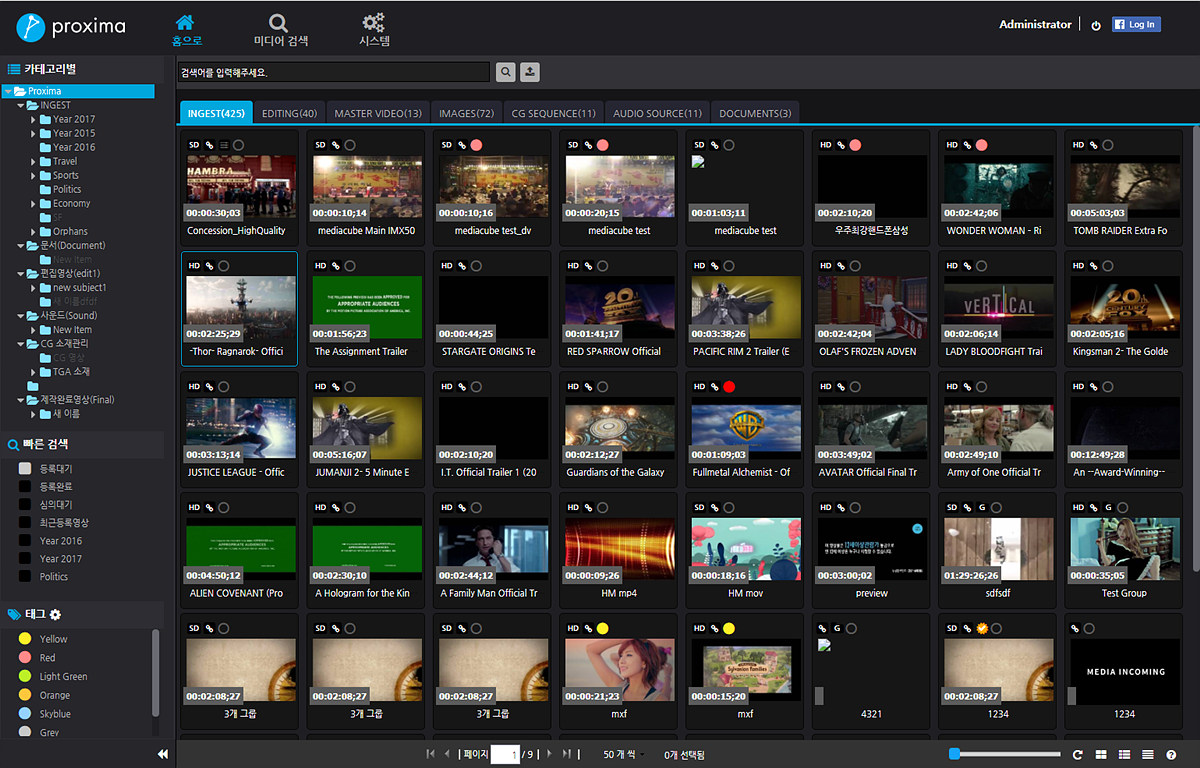1200x768 pixels.
Task: Open the IMAGES(72) tab
Action: [466, 113]
